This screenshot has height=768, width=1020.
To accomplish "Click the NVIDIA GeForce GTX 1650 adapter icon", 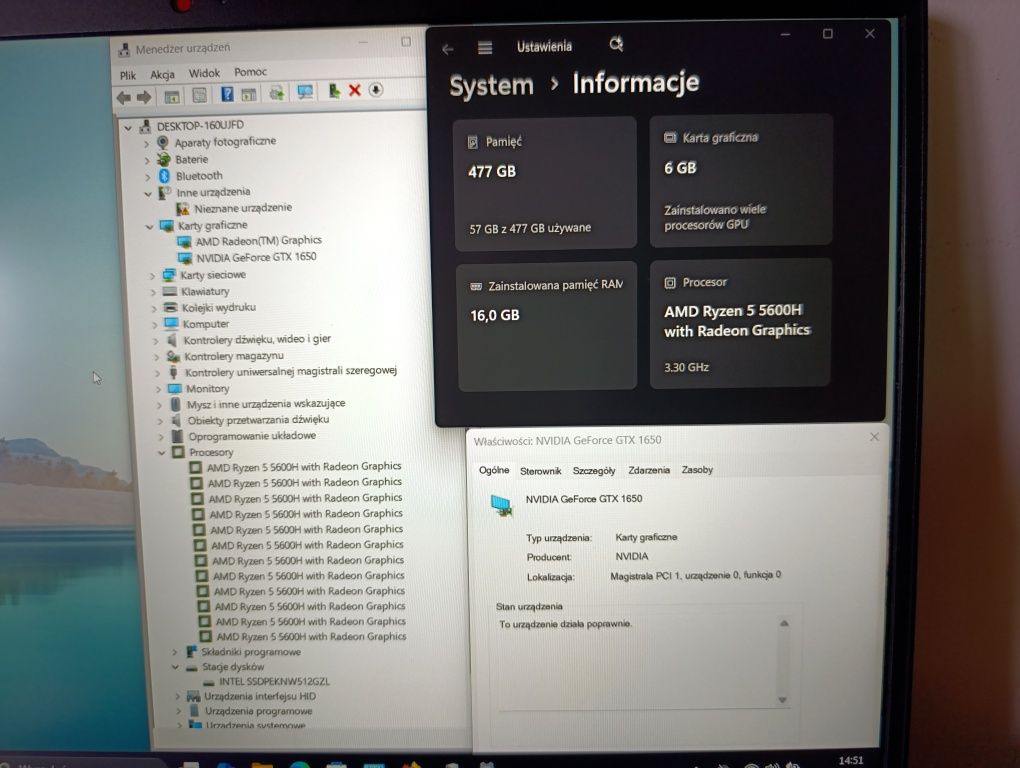I will 185,258.
